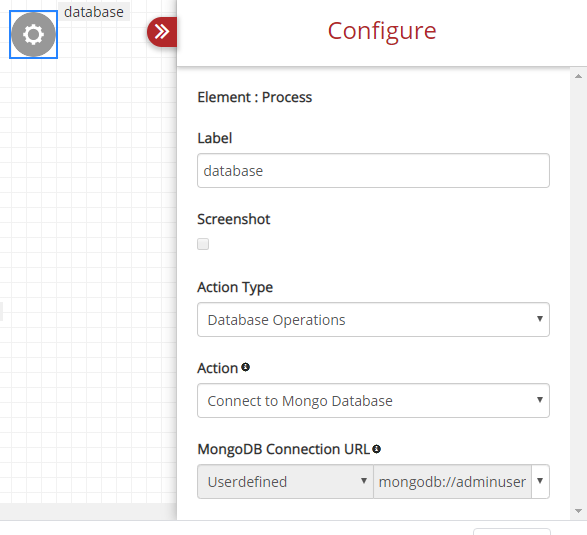
Task: Open the Userdefined source dropdown
Action: (285, 481)
